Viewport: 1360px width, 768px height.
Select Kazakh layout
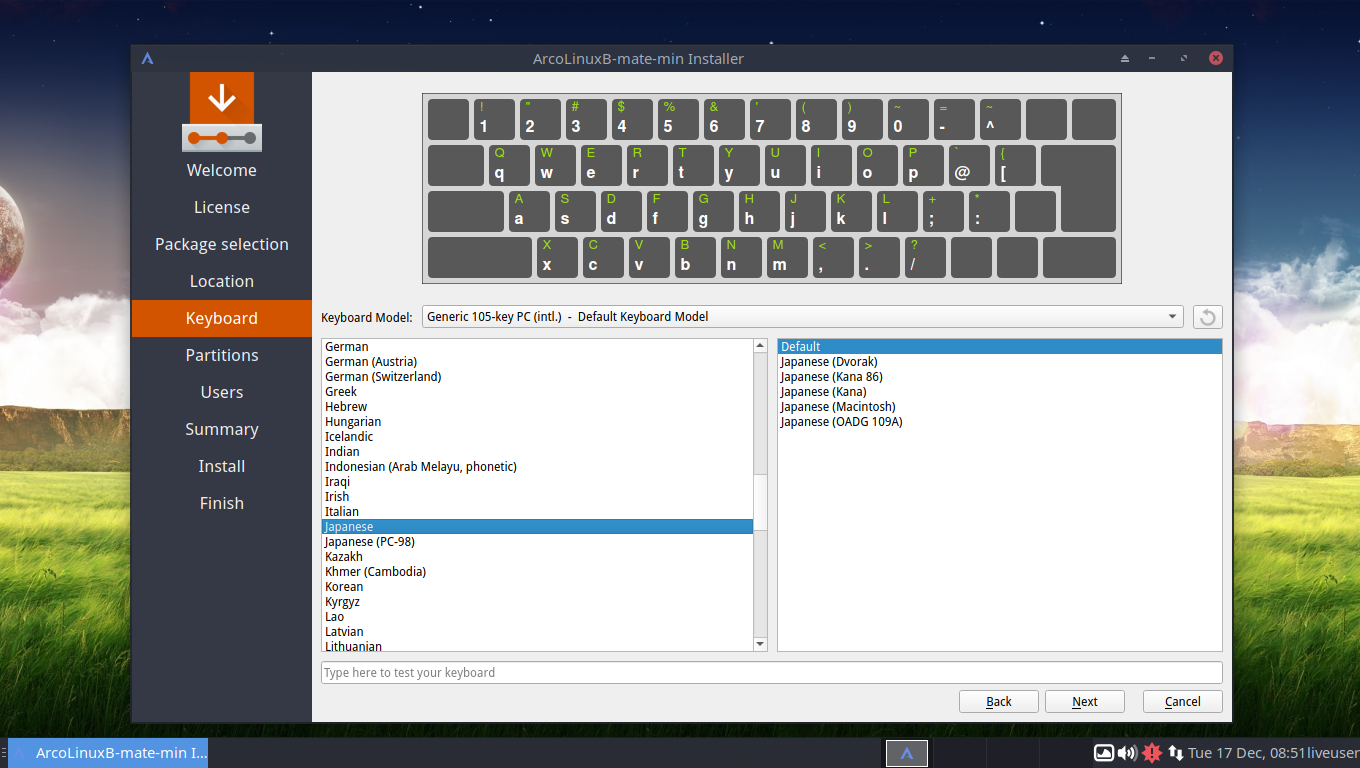click(537, 557)
